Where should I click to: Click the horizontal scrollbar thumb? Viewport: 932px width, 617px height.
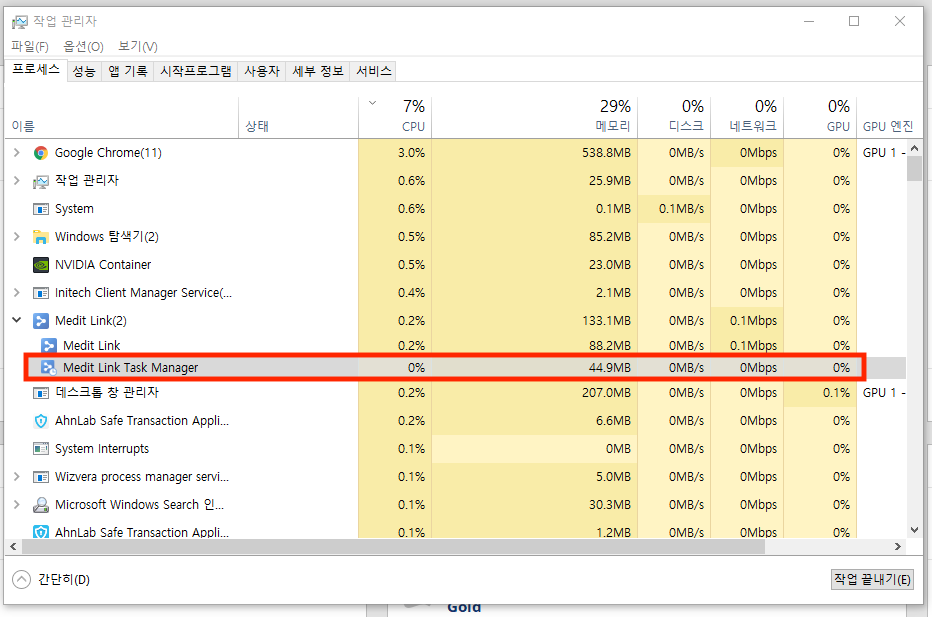tap(393, 546)
